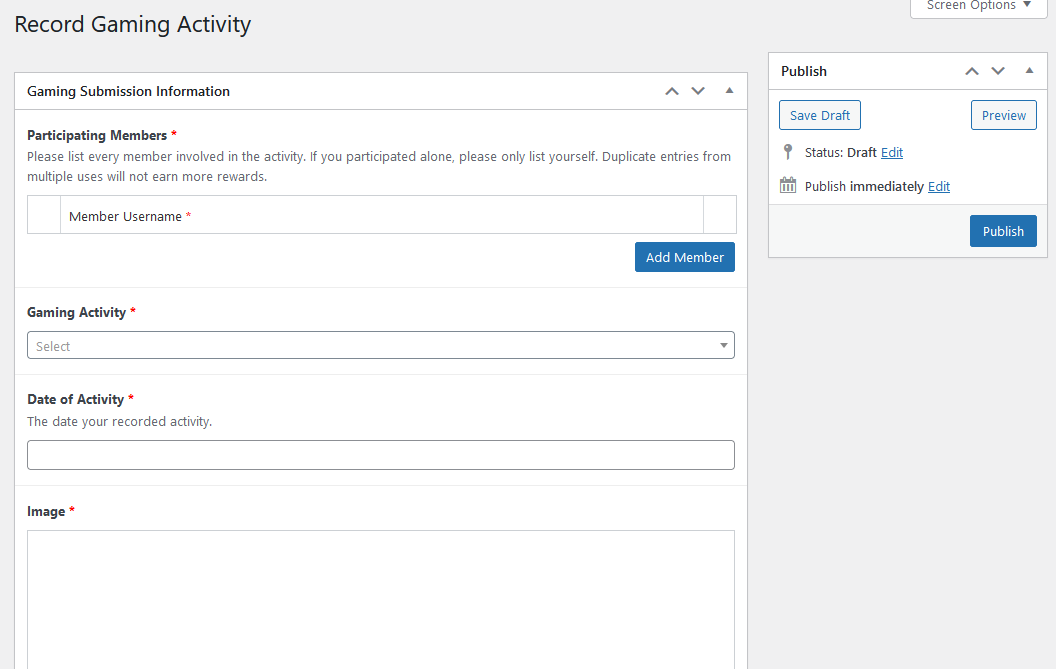Edit the Draft status link

[892, 153]
